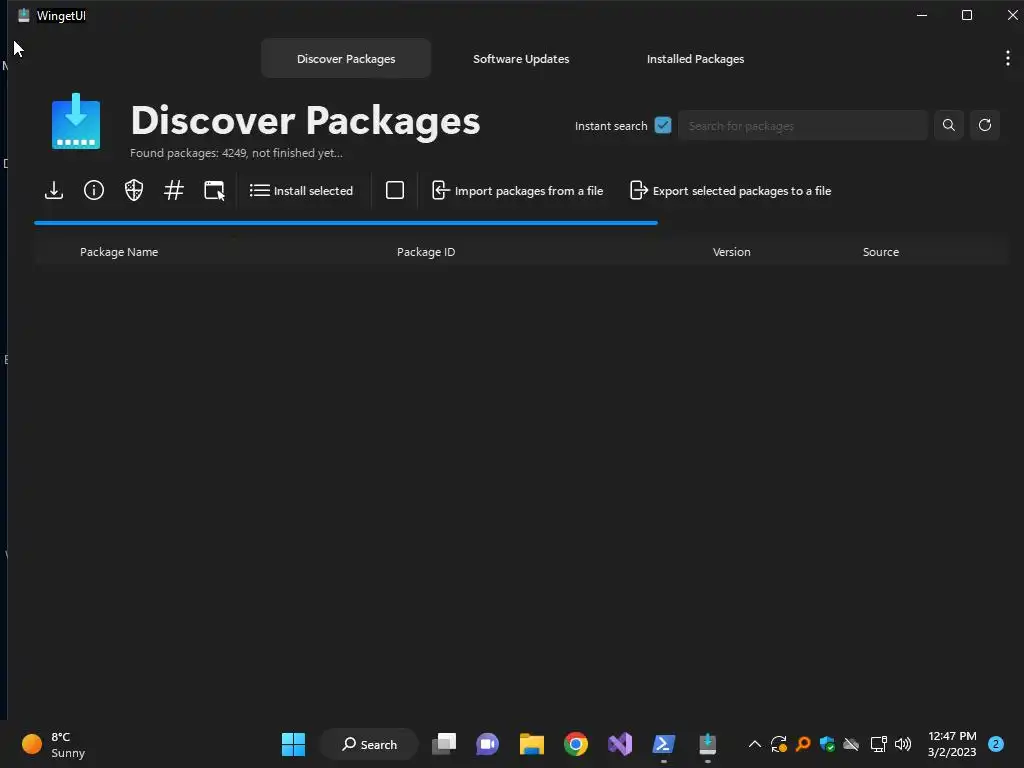1024x768 pixels.
Task: Export selected packages to a file
Action: pyautogui.click(x=730, y=191)
